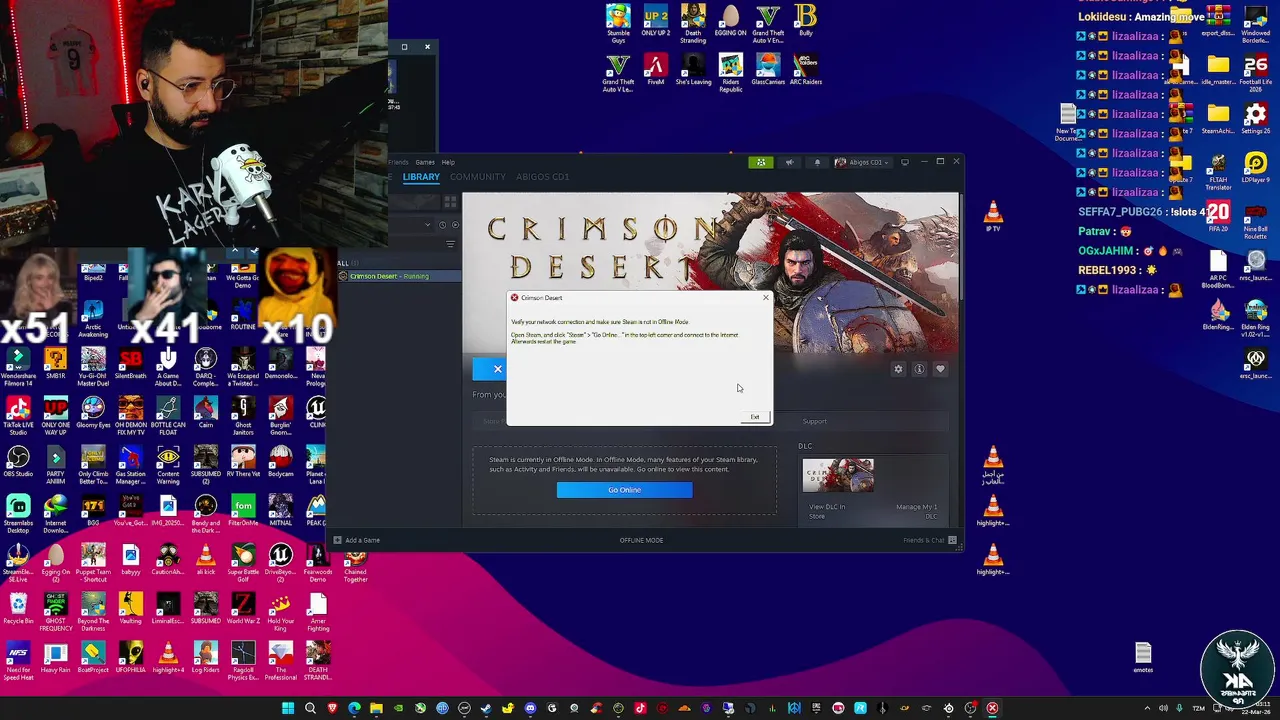This screenshot has width=1280, height=720.
Task: Switch to the LIBRARY tab
Action: coord(421,177)
